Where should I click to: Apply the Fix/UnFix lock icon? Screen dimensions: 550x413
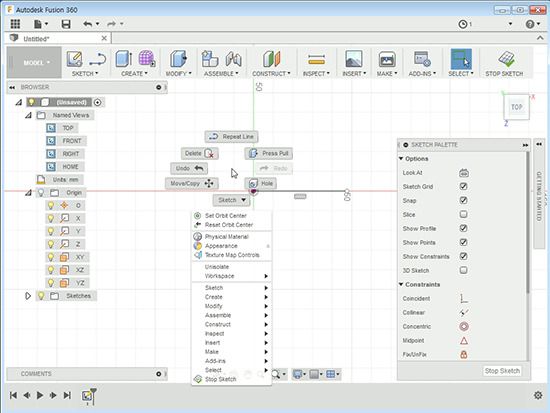coord(464,354)
